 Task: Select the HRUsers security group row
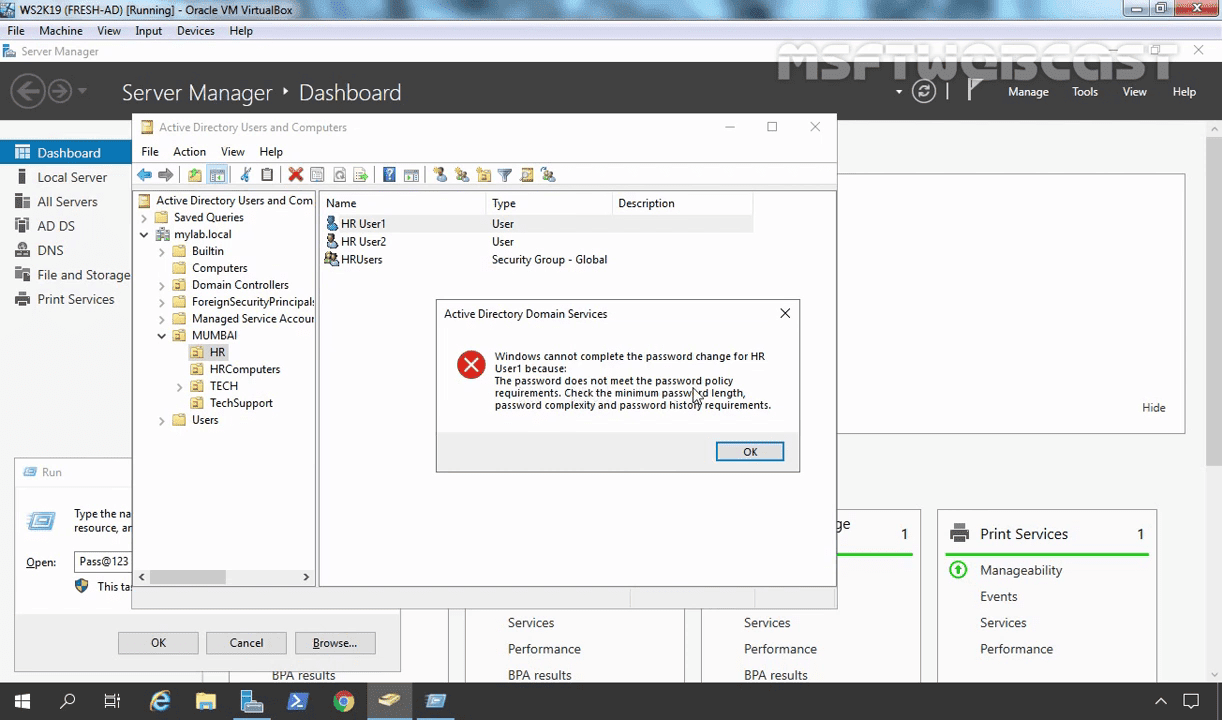[x=539, y=260]
